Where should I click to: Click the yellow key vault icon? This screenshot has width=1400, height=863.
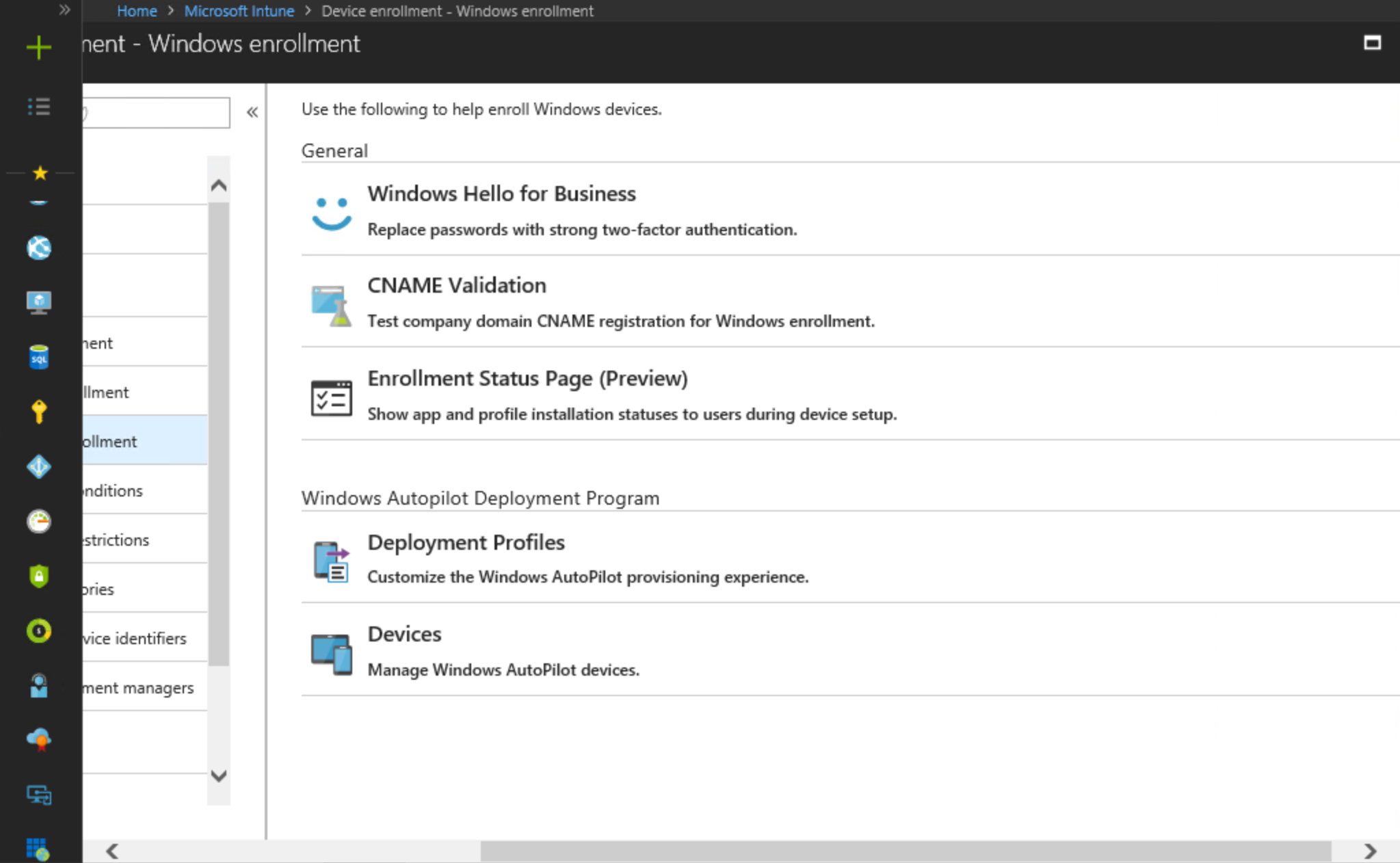(39, 412)
